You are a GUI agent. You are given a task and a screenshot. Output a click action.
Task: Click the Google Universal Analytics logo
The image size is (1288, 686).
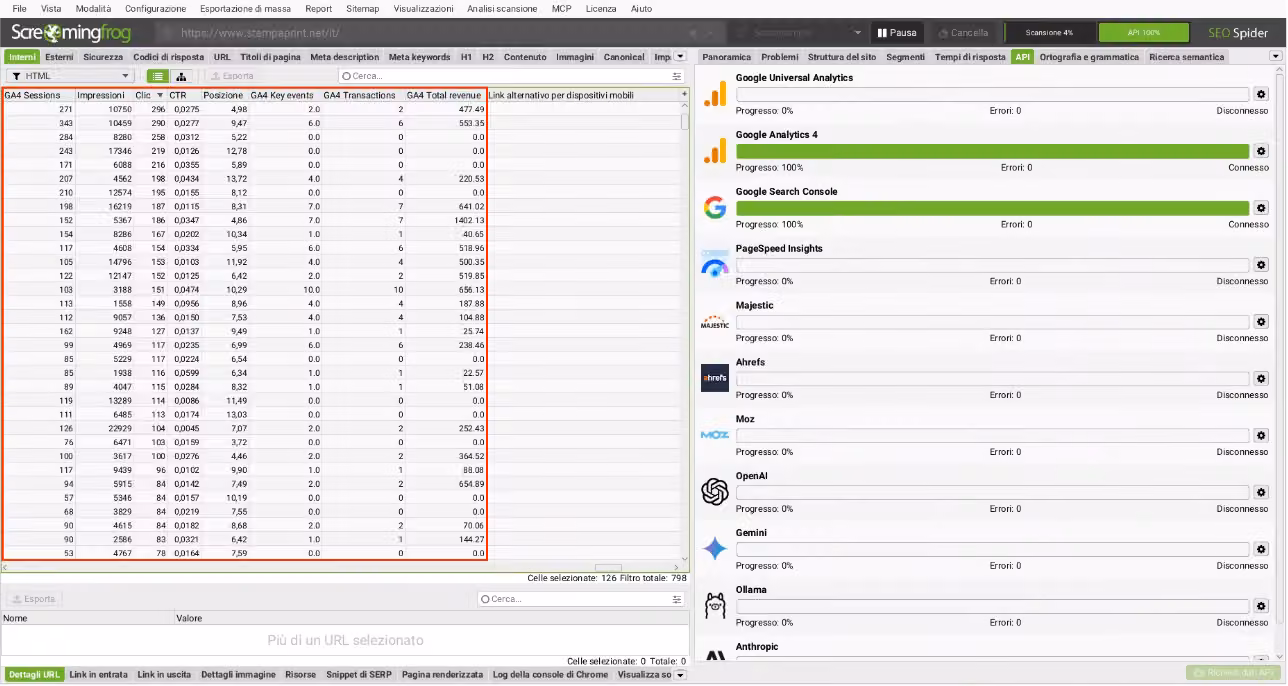tap(715, 94)
